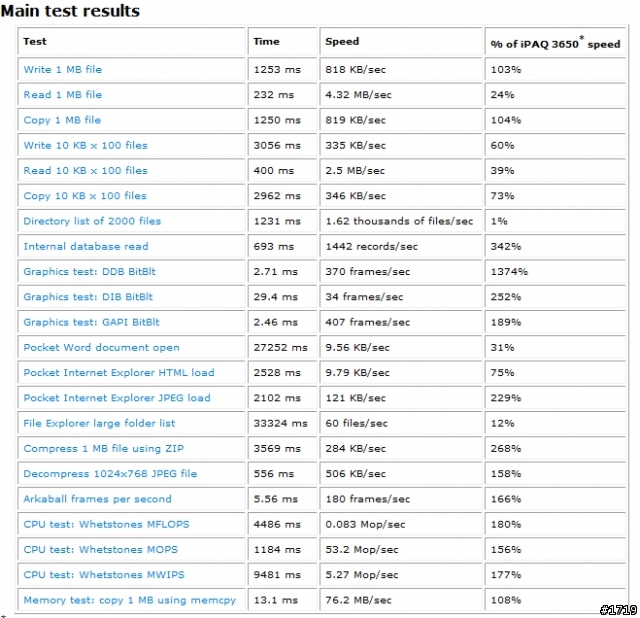The height and width of the screenshot is (618, 640).
Task: Click Copy 10 KB x 100 files
Action: (85, 196)
